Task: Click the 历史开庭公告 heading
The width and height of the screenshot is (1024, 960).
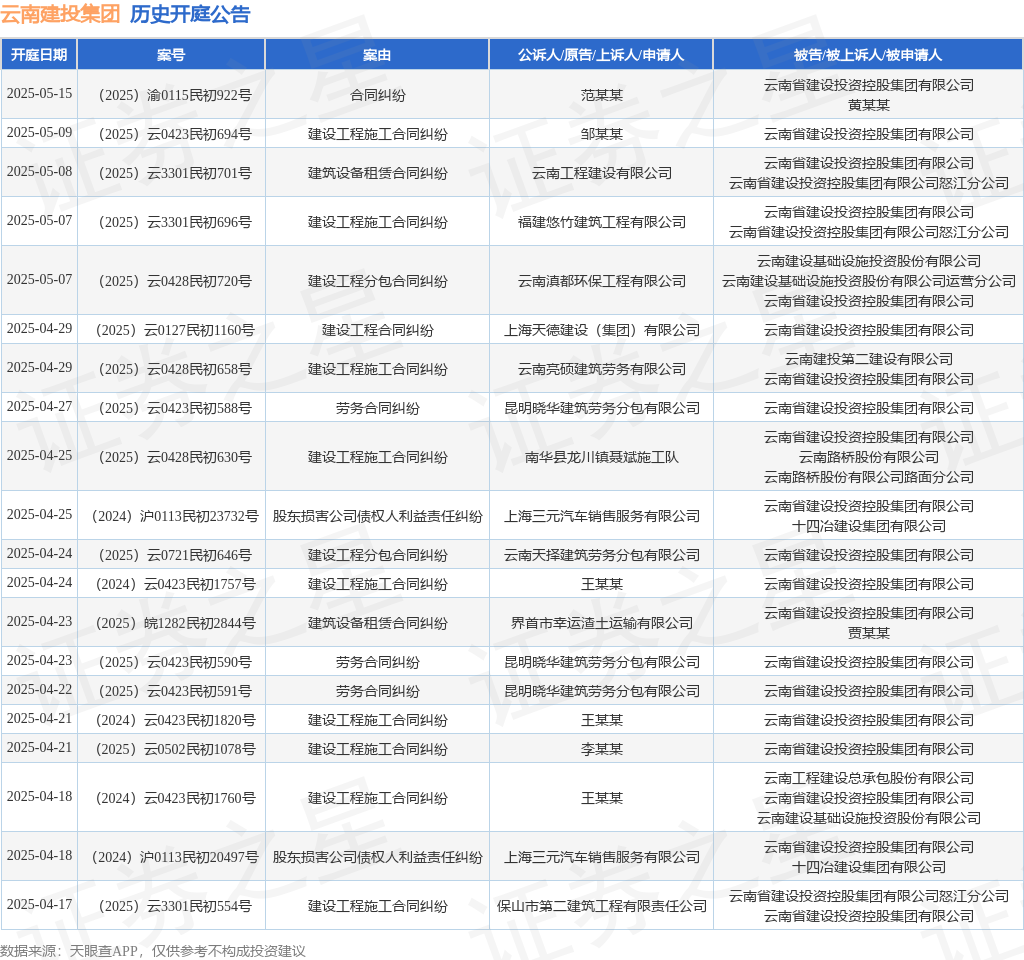Action: pyautogui.click(x=190, y=14)
